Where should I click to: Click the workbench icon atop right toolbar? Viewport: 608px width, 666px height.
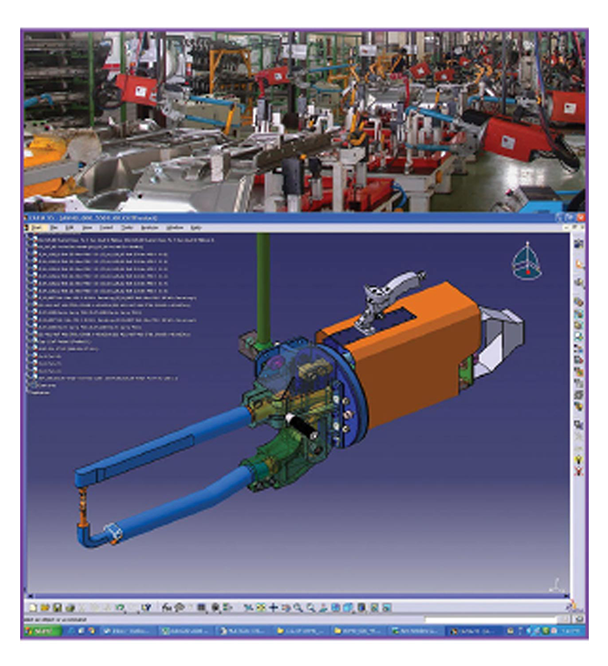578,244
